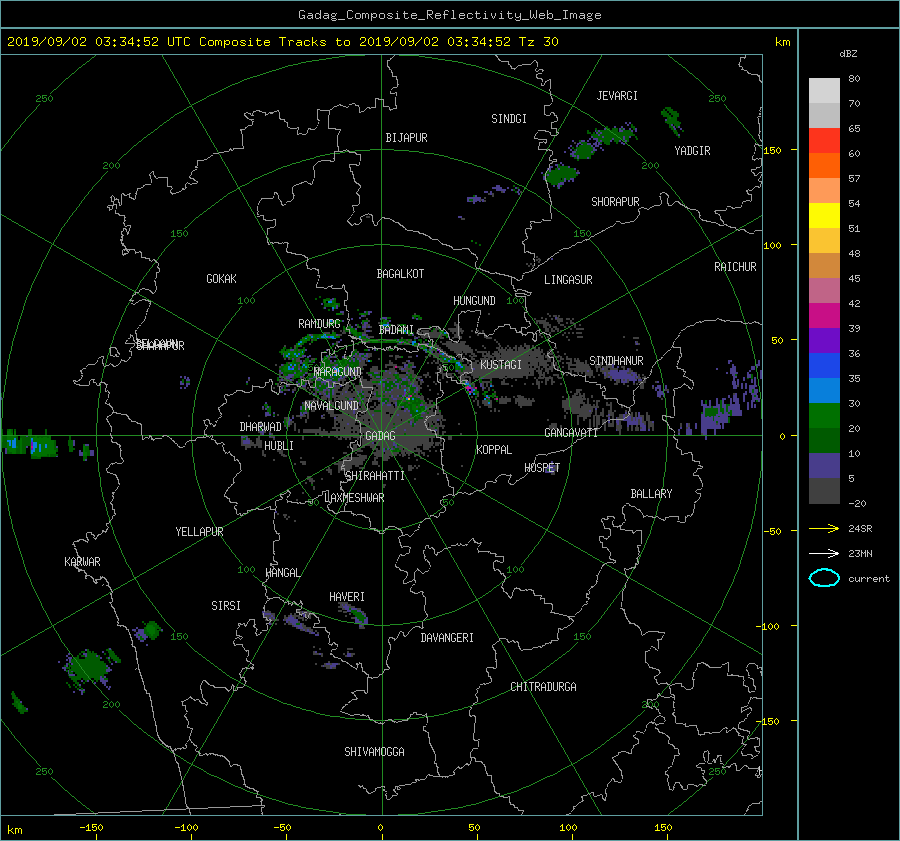Click the CHITRADURGA city label

tap(543, 687)
